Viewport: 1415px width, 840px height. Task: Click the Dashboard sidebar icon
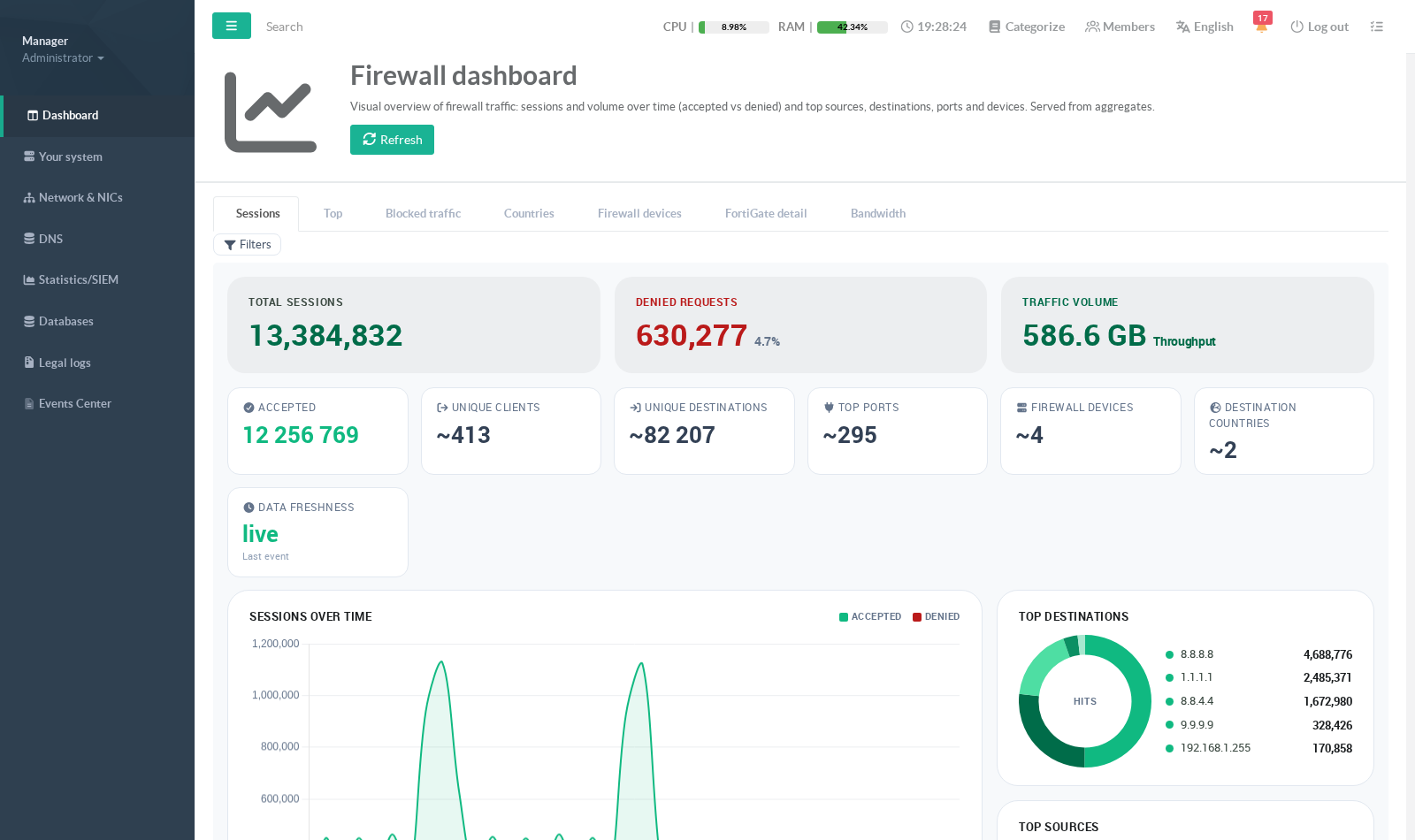coord(33,115)
